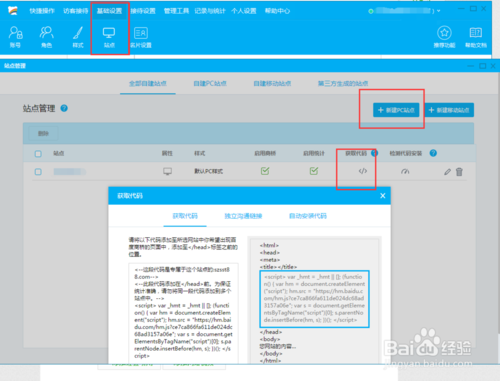Click the 新建PC站点 button
The width and height of the screenshot is (500, 381).
[x=396, y=110]
